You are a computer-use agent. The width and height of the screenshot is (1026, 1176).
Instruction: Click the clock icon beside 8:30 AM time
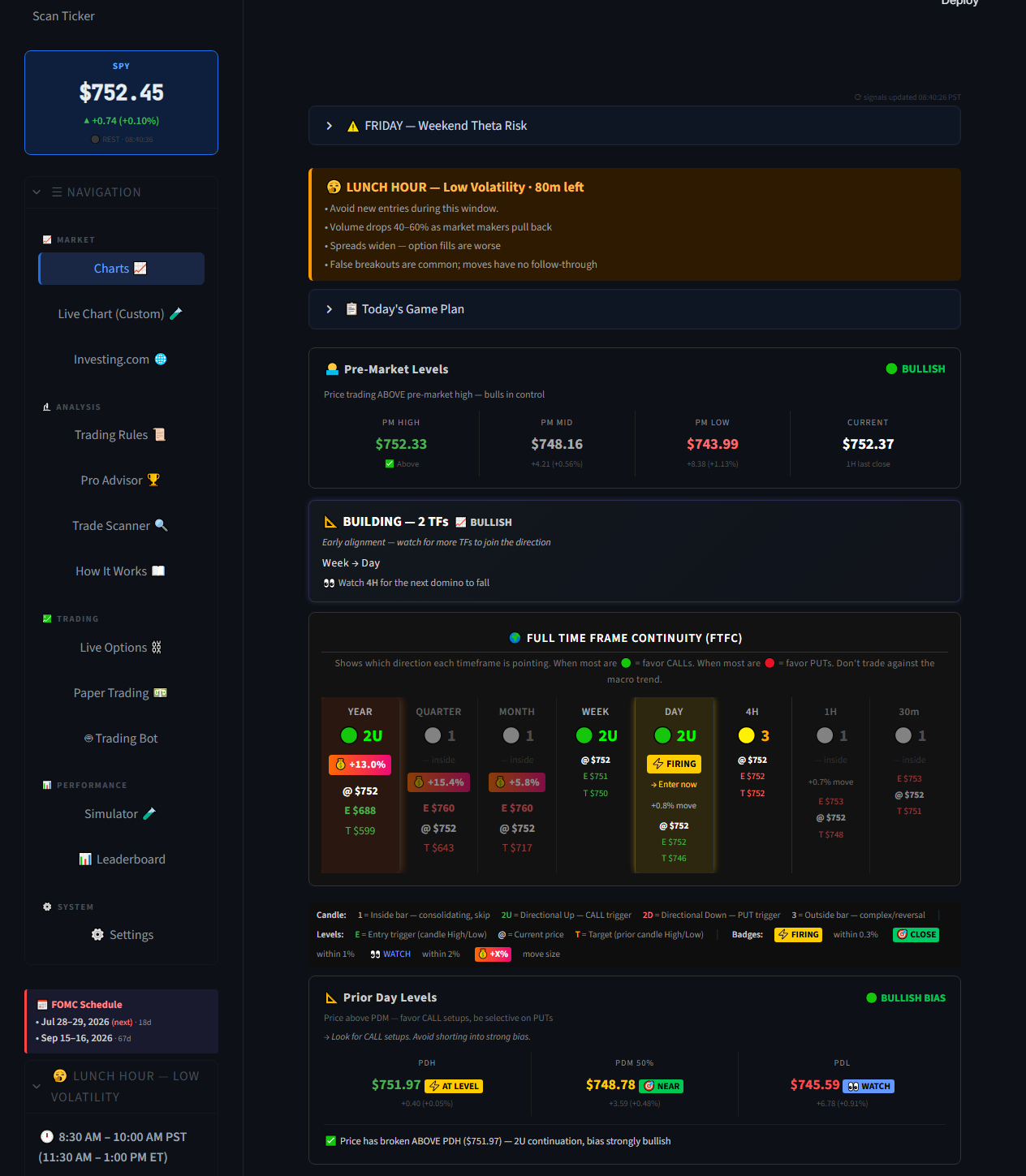tap(47, 1137)
